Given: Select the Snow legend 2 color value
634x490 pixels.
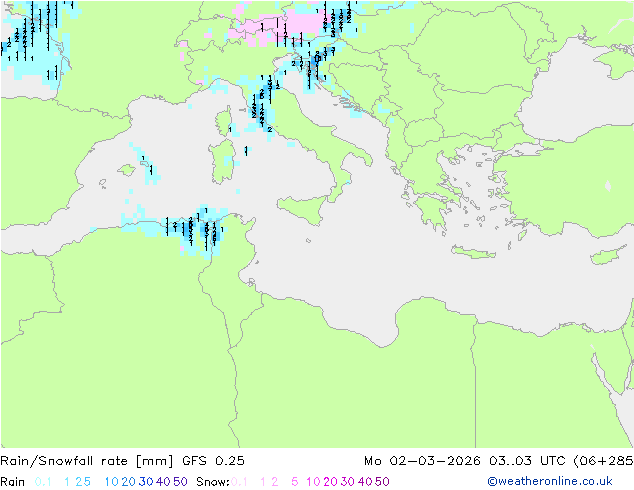Looking at the screenshot, I should coord(275,482).
